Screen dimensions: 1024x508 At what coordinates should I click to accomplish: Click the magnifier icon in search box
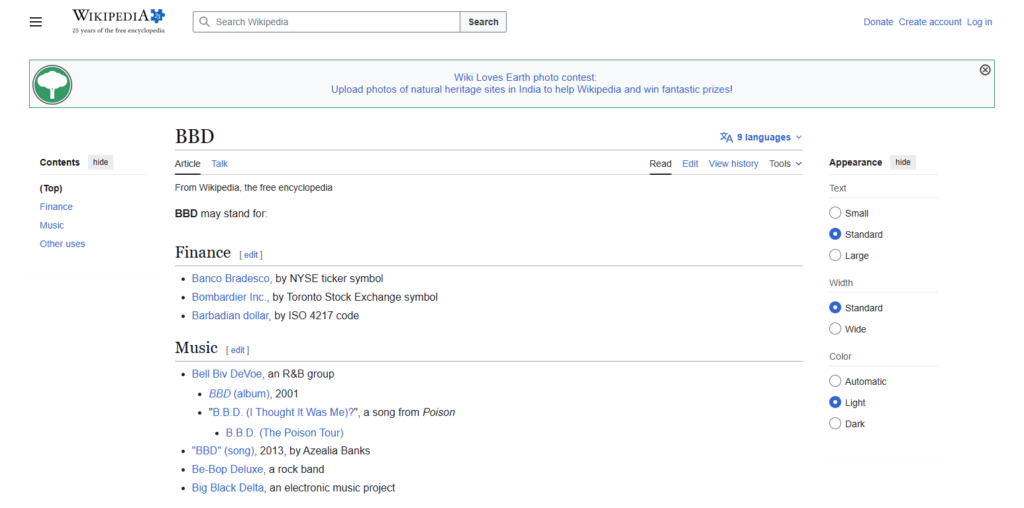pos(204,22)
